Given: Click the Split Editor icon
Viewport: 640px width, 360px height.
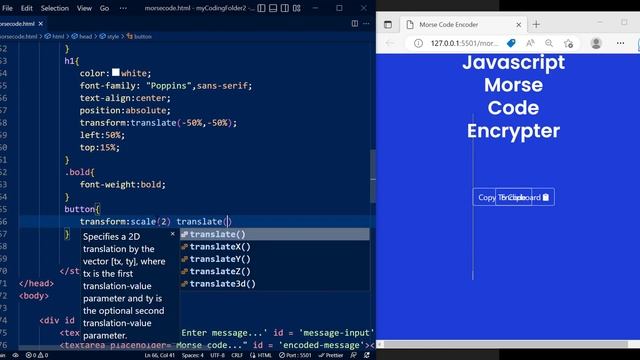Looking at the screenshot, I should point(355,24).
